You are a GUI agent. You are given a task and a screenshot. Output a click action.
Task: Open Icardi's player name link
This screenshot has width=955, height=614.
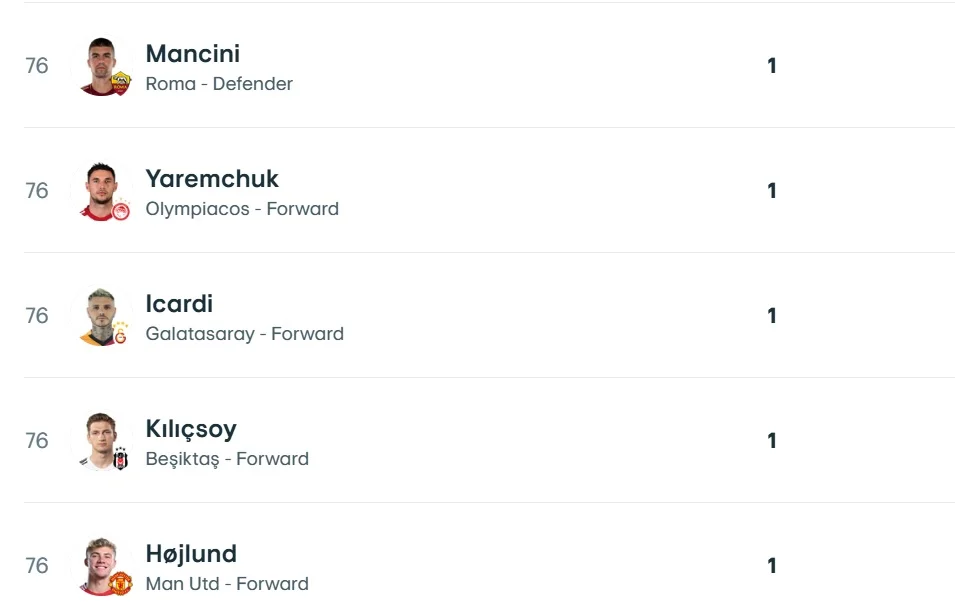179,304
